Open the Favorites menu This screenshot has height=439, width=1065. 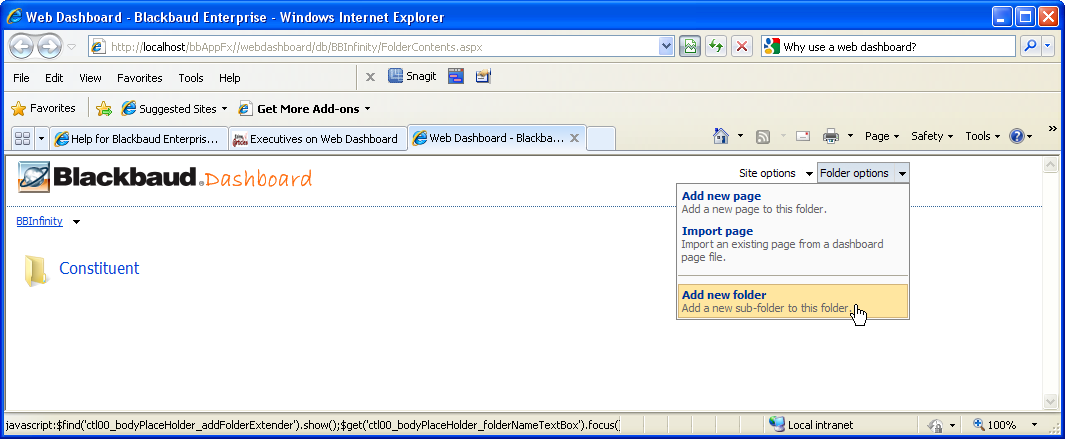[139, 78]
